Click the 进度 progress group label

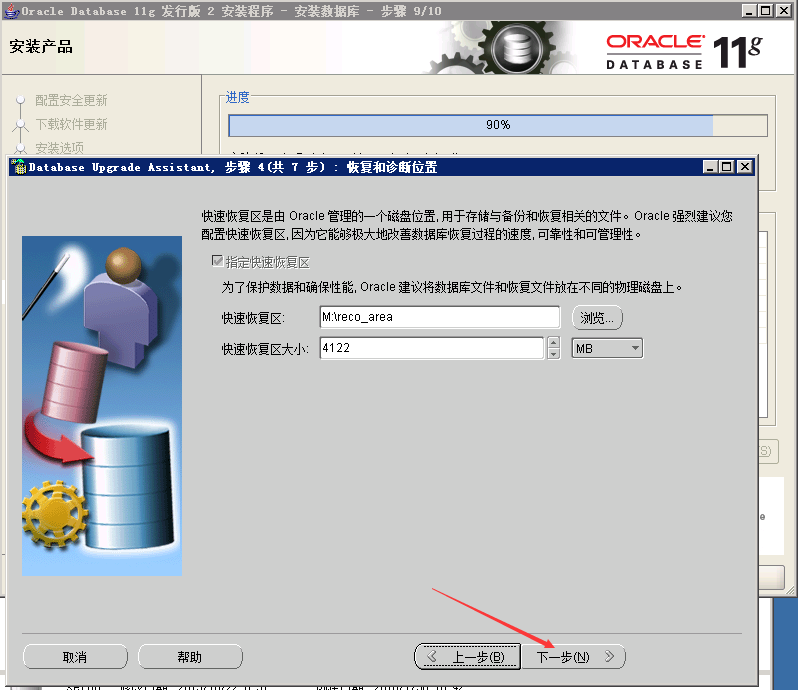pos(237,97)
